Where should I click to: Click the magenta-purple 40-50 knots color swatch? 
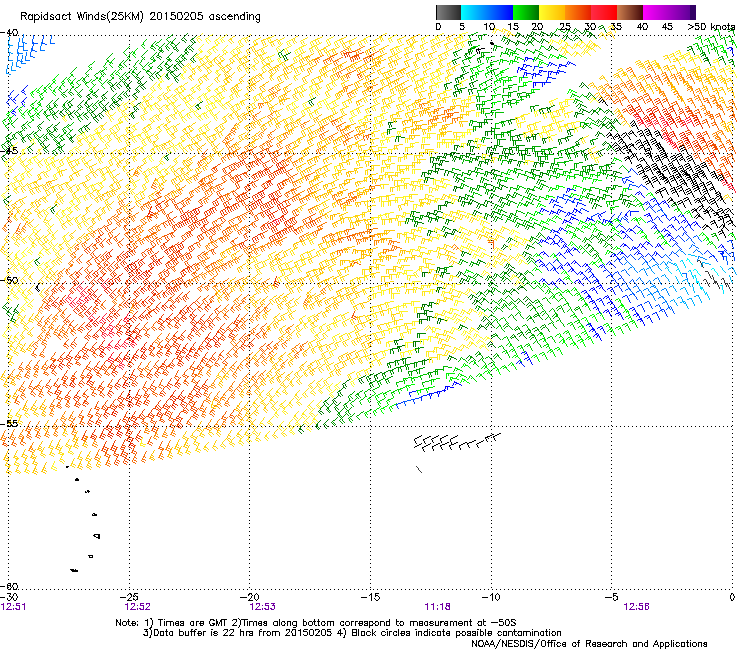(669, 12)
